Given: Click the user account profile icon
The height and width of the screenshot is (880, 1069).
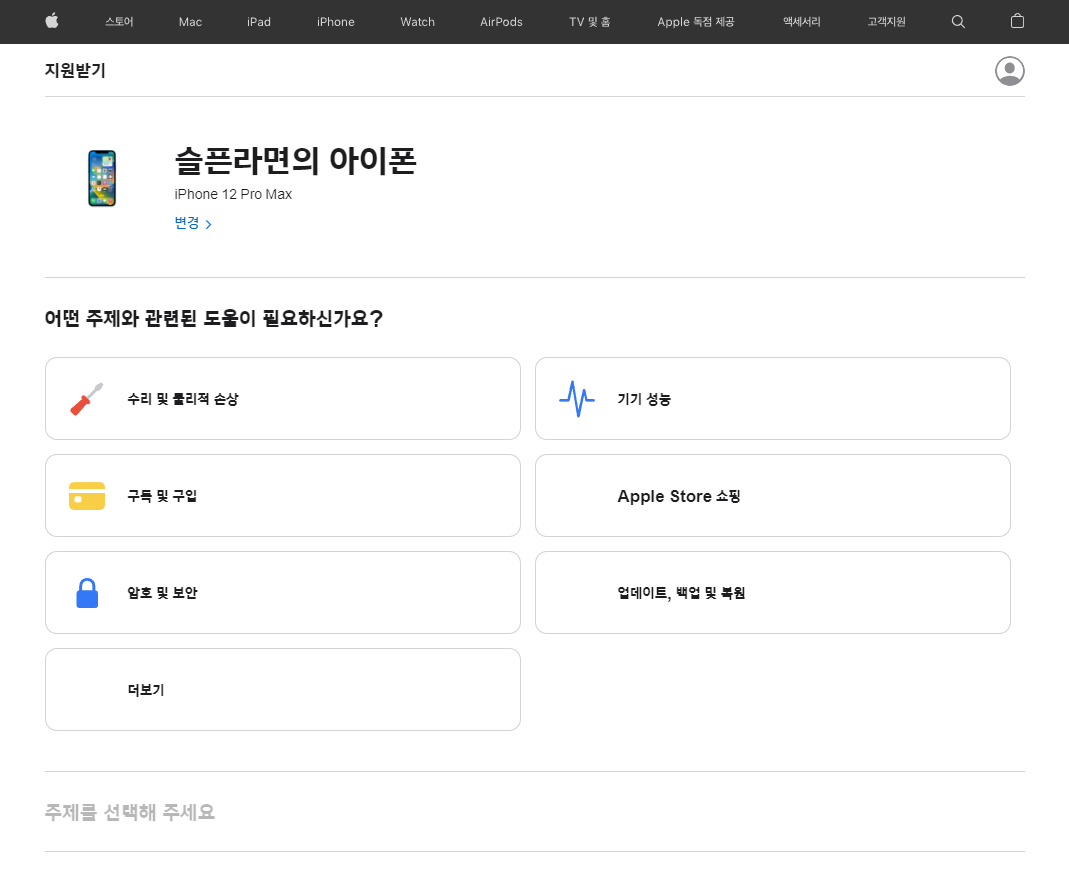Looking at the screenshot, I should coord(1010,71).
